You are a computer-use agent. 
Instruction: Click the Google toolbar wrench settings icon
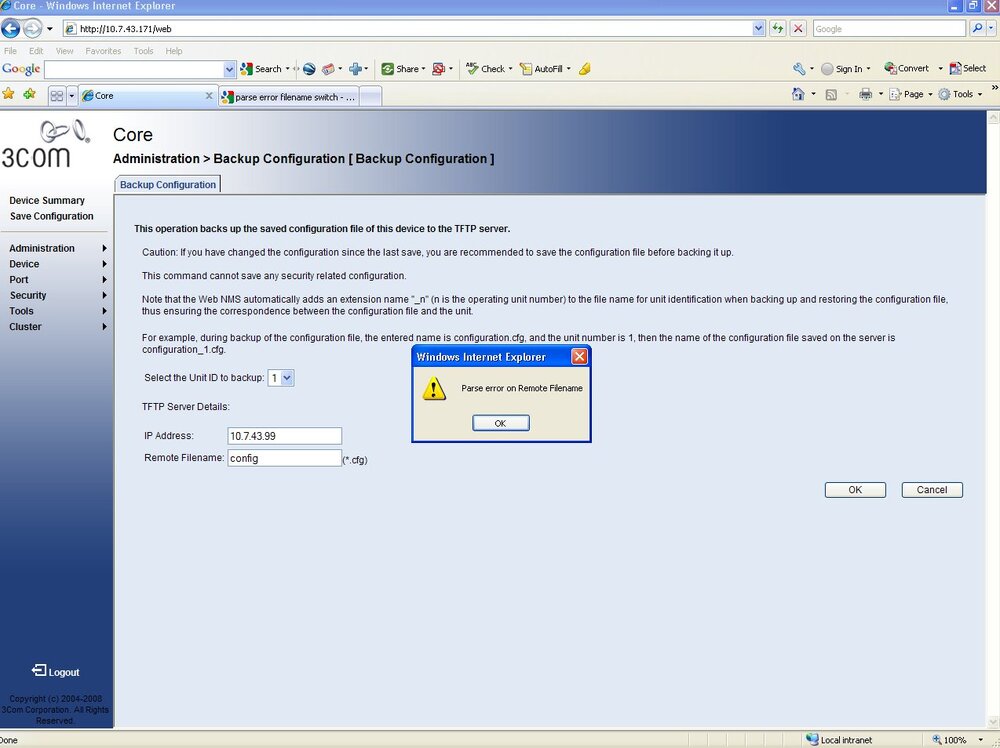coord(799,69)
